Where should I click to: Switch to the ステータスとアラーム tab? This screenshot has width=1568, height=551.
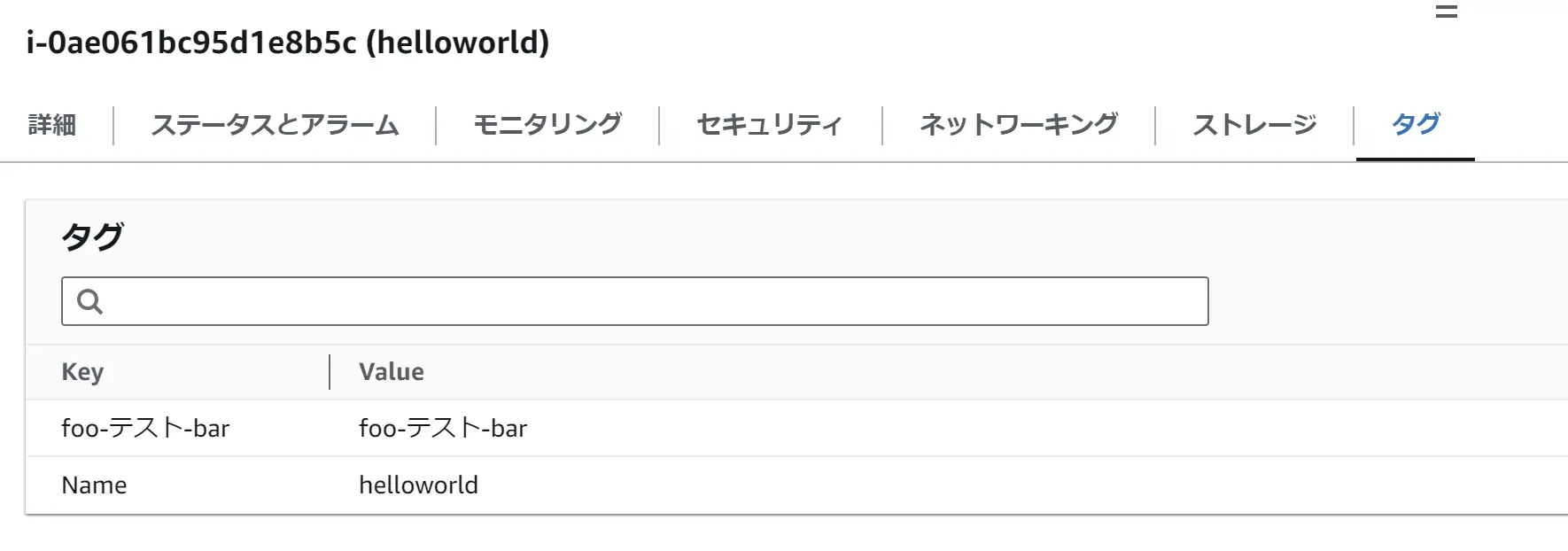pyautogui.click(x=275, y=125)
